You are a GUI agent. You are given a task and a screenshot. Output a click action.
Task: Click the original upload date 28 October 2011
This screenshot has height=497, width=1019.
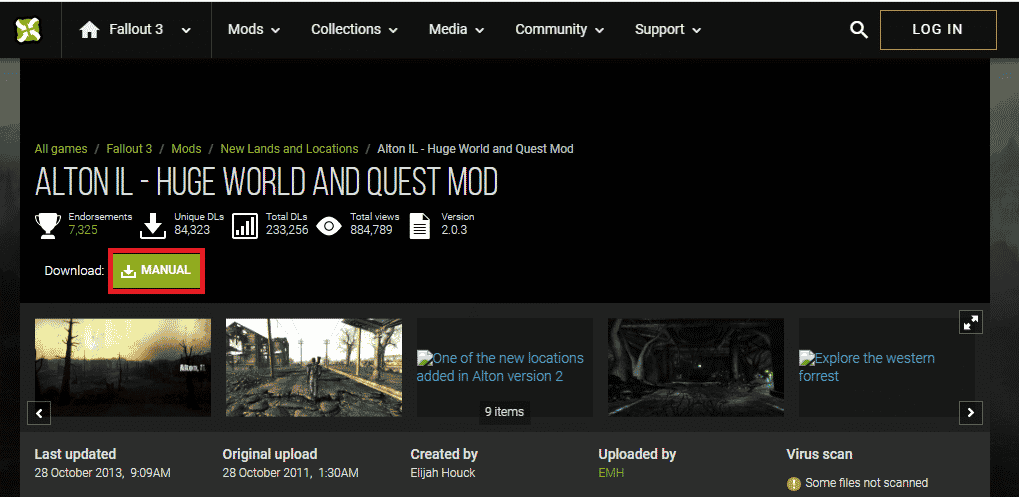click(290, 473)
